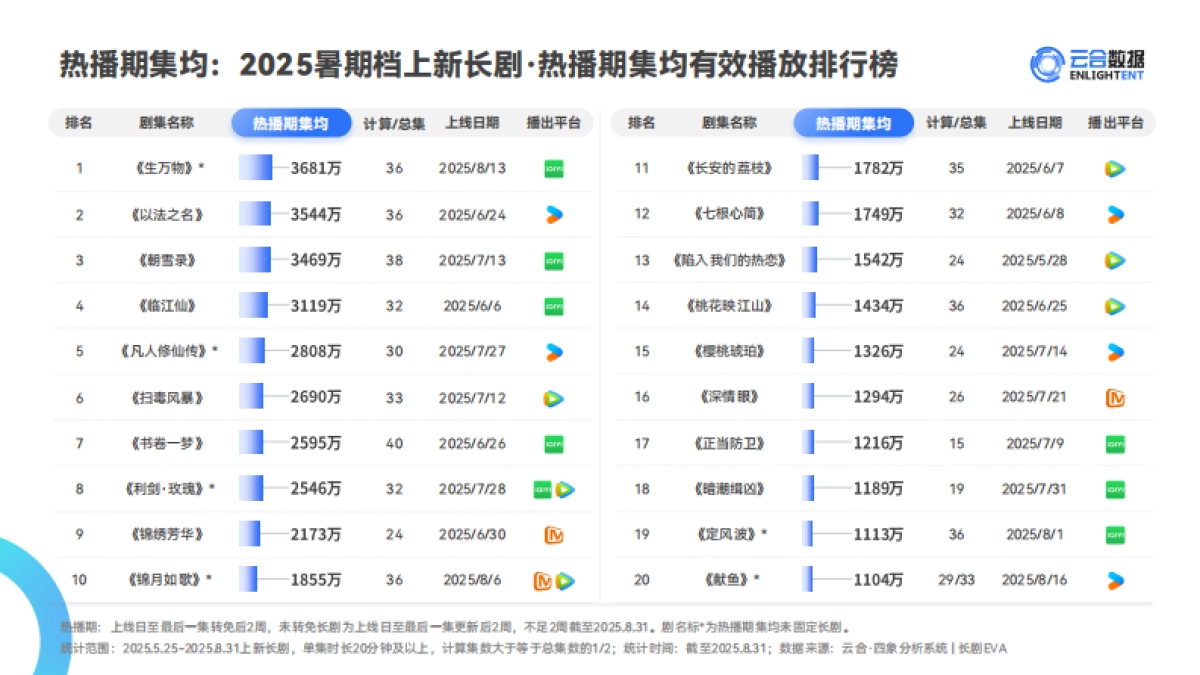Open Tencent Video icon for 《扫毒风暴》
Screen dimensions: 1200x675
(x=553, y=397)
